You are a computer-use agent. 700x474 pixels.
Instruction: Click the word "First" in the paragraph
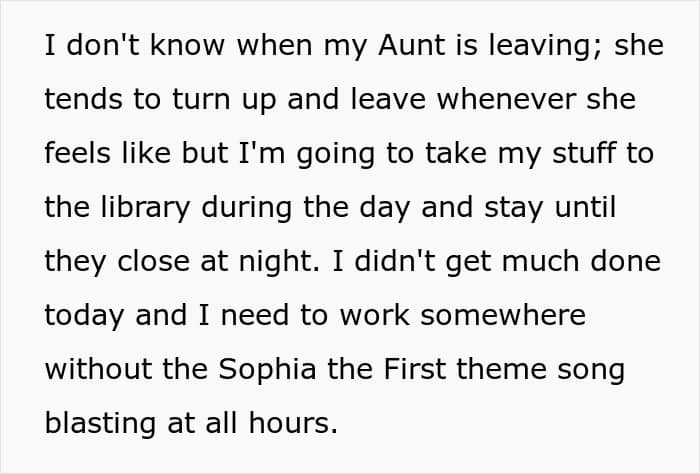(414, 369)
